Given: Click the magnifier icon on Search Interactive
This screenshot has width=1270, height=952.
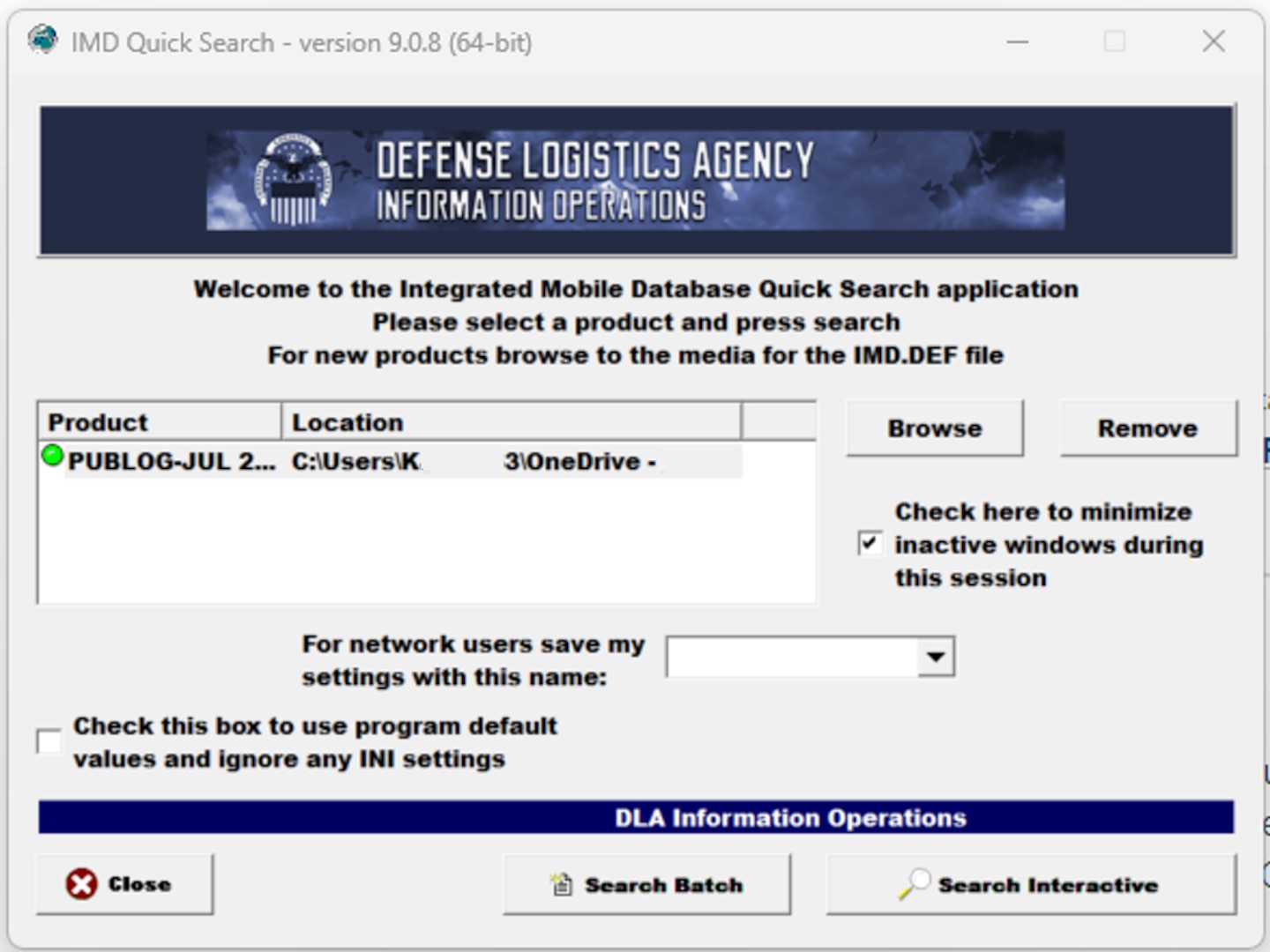Looking at the screenshot, I should 915,883.
